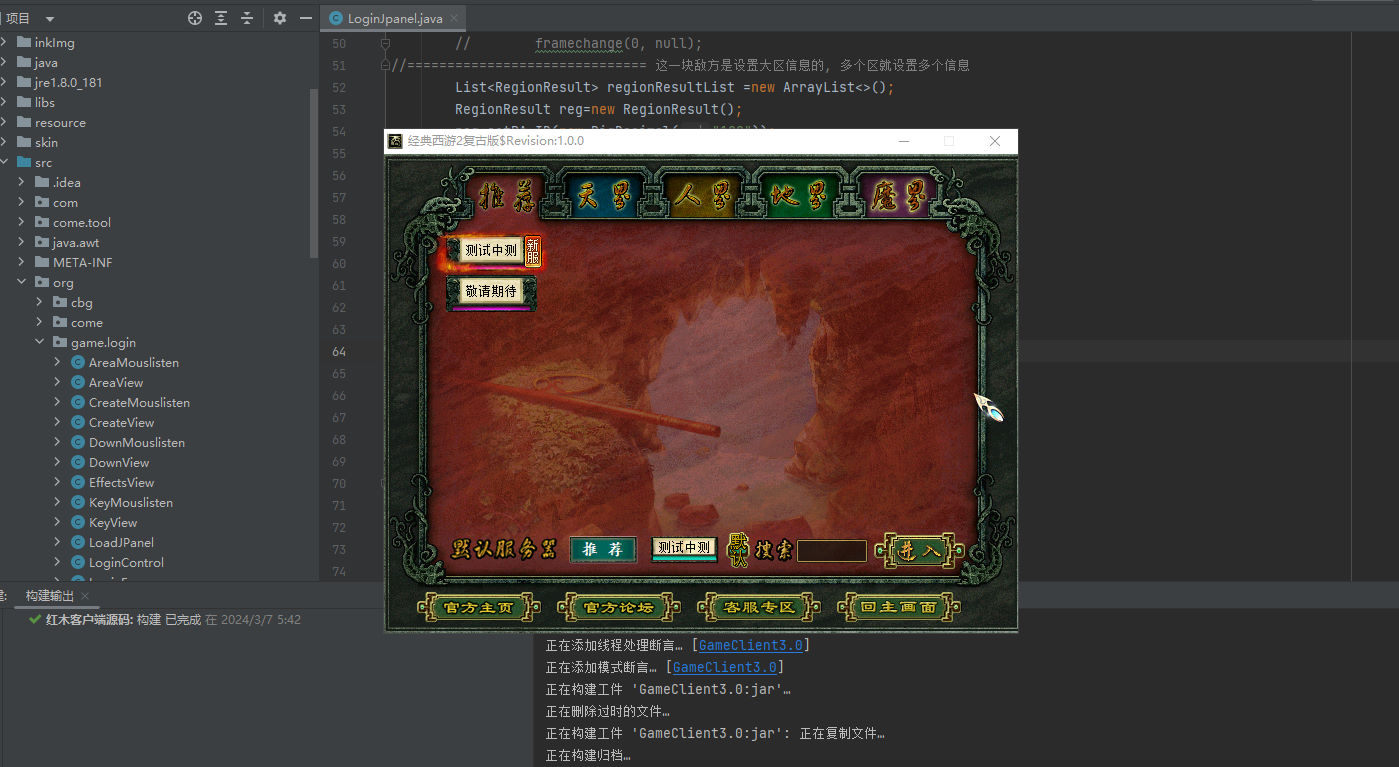Image resolution: width=1399 pixels, height=767 pixels.
Task: Click the Expand All icon in project panel
Action: [221, 18]
